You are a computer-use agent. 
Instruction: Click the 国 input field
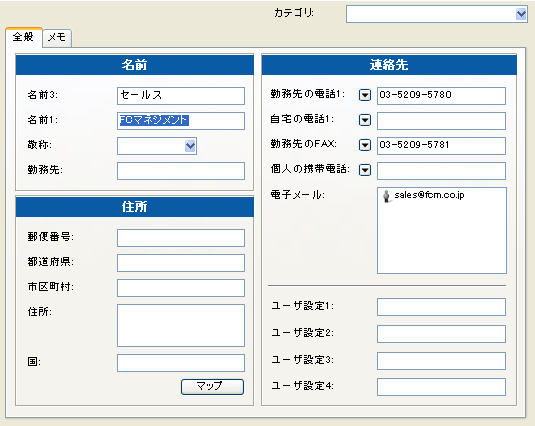181,363
